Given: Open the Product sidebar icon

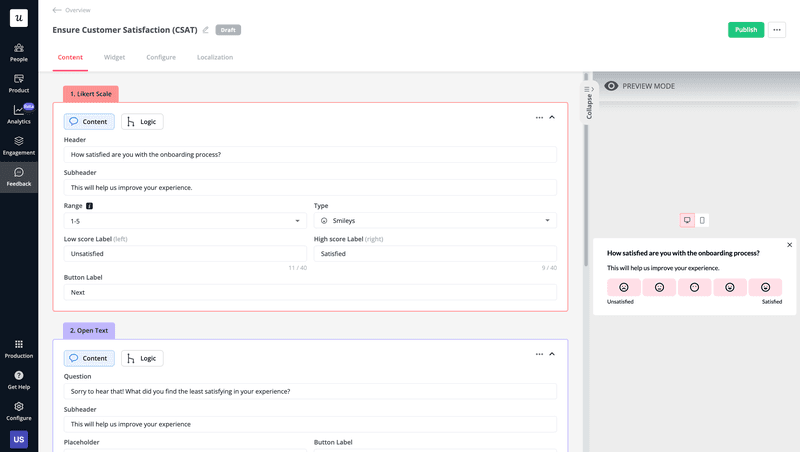Looking at the screenshot, I should [x=19, y=82].
